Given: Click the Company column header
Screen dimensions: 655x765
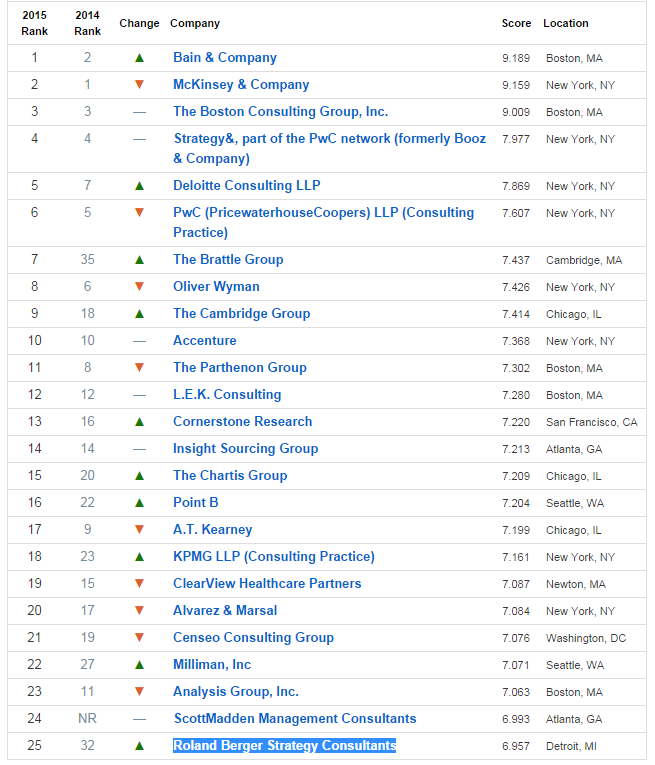Looking at the screenshot, I should 195,23.
